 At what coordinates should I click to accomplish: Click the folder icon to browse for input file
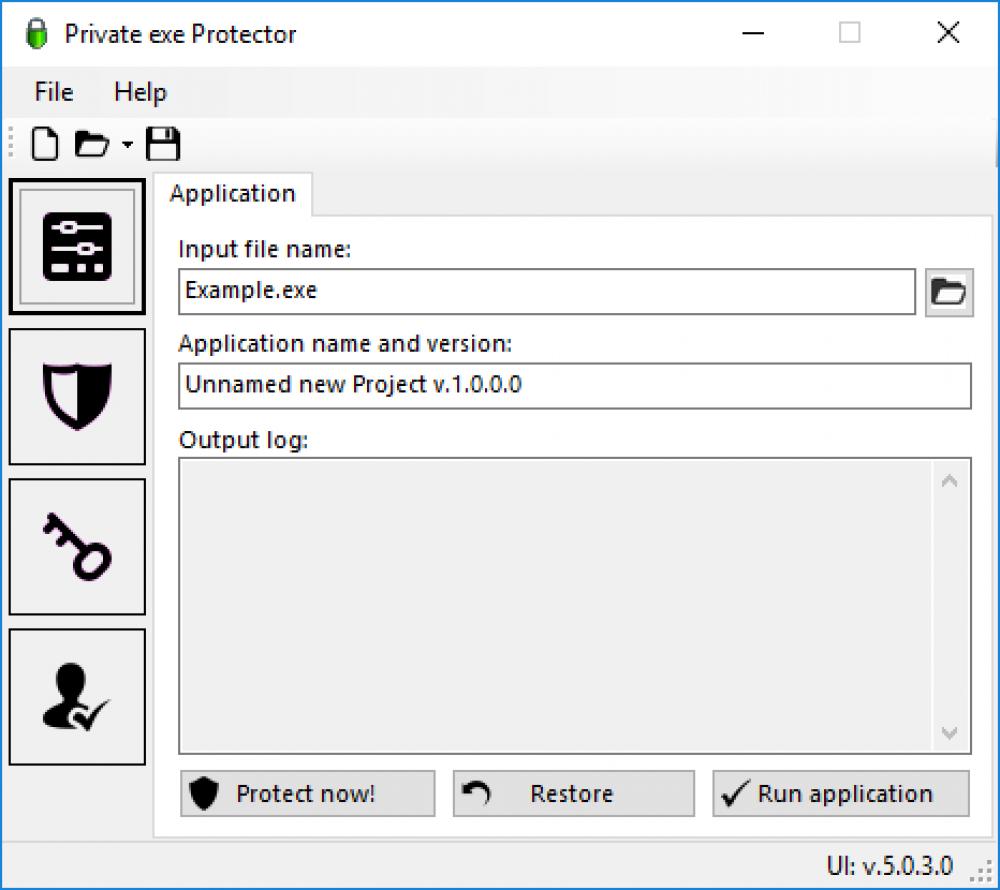[948, 292]
